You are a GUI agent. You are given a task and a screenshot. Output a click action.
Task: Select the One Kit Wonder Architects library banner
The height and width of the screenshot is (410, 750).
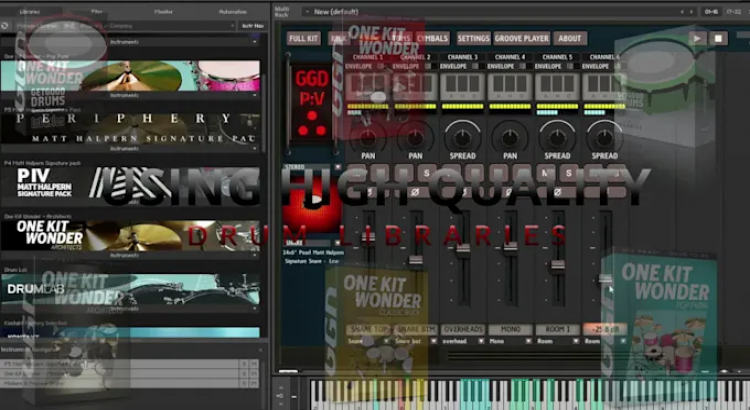[130, 235]
